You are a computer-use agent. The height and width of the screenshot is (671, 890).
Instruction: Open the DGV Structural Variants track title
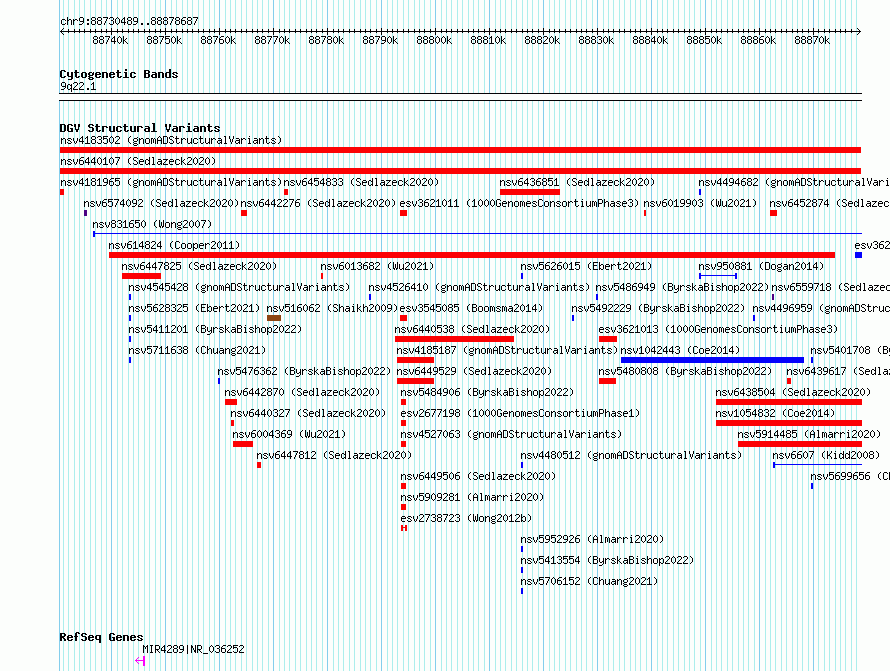[x=140, y=128]
